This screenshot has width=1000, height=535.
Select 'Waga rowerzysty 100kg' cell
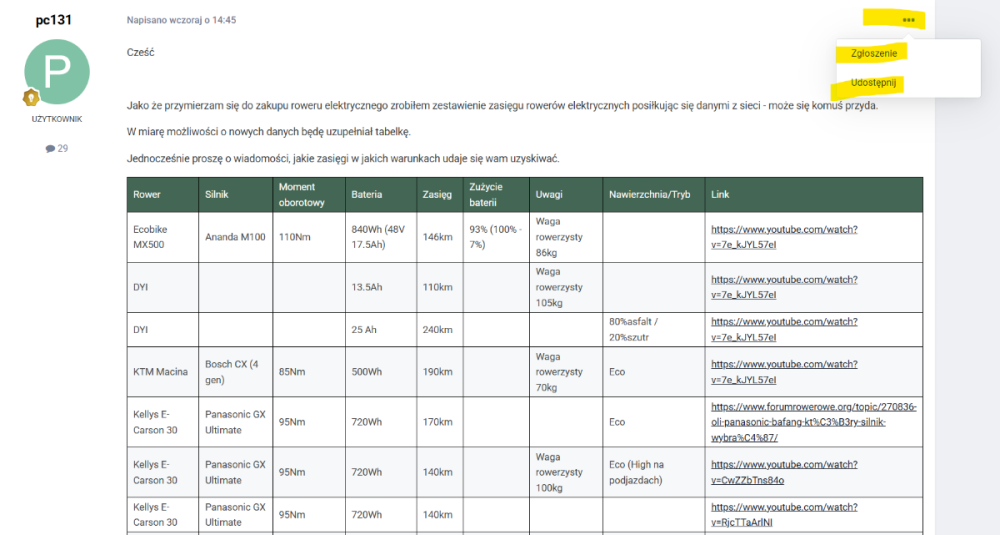pyautogui.click(x=566, y=473)
